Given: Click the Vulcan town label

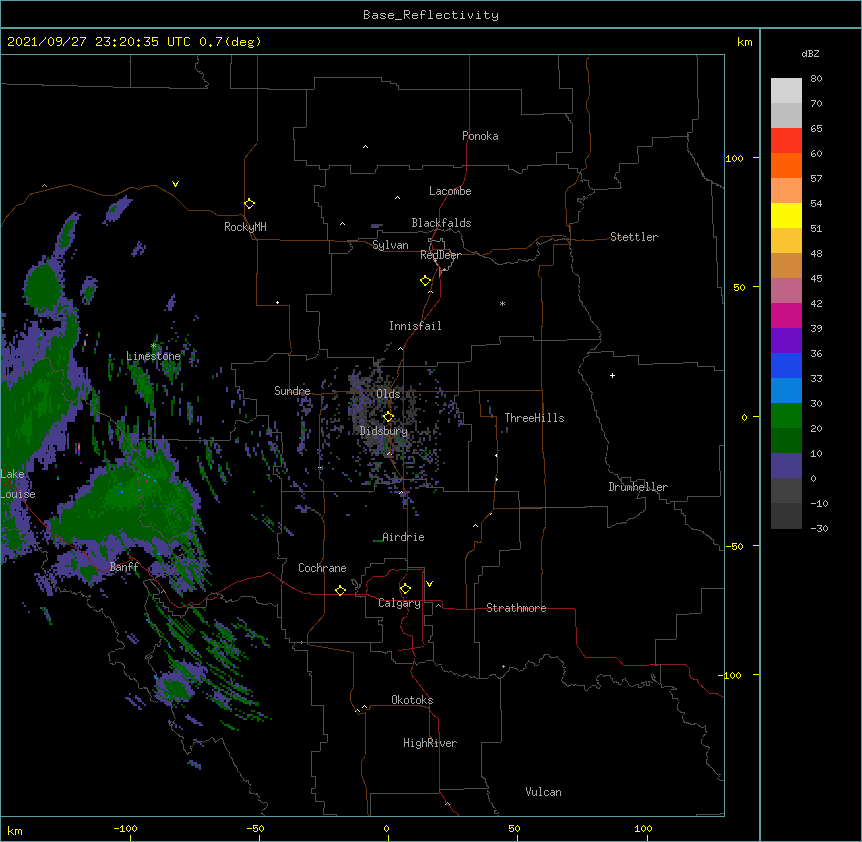Looking at the screenshot, I should click(543, 792).
